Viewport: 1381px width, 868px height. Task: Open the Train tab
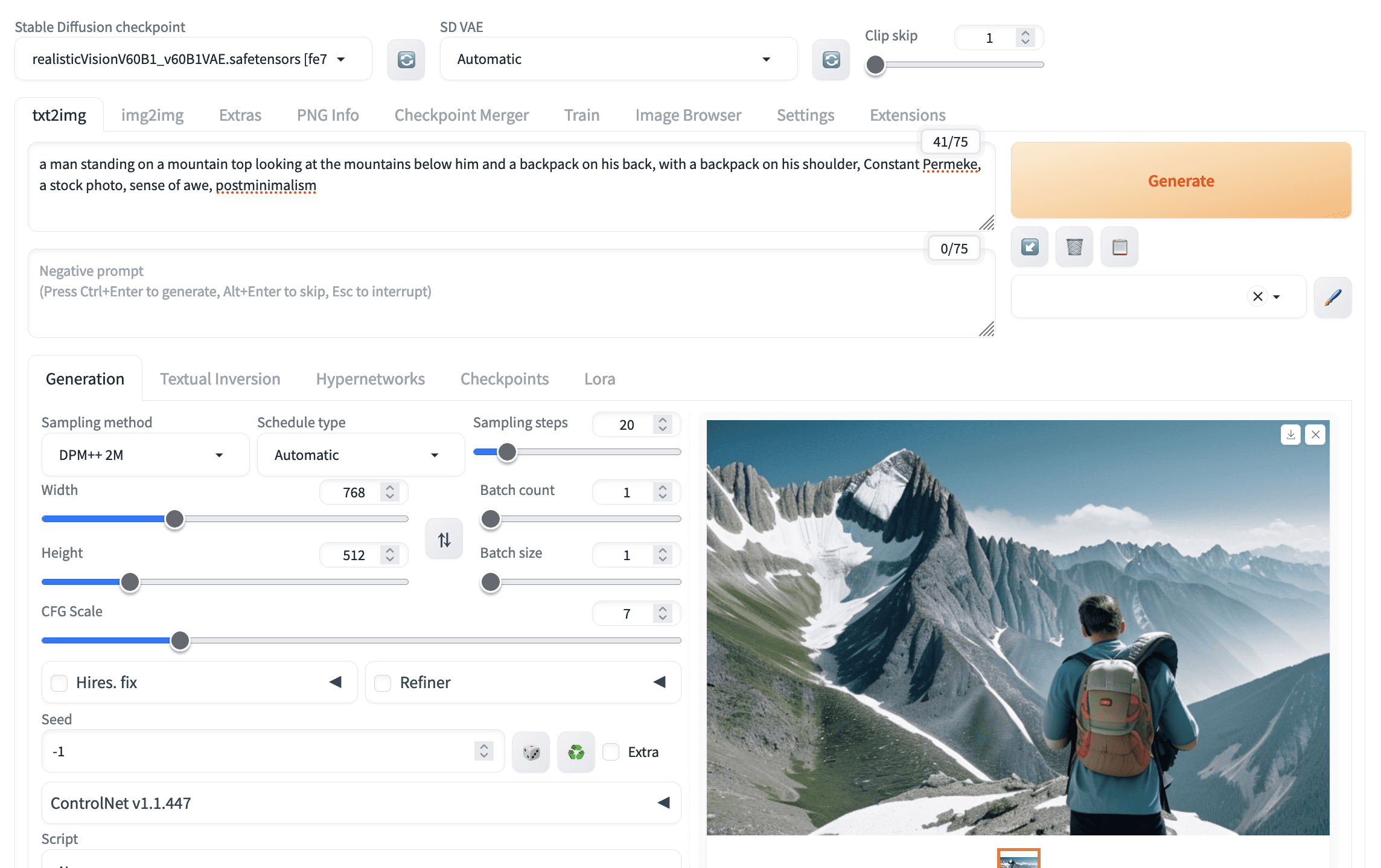point(582,115)
